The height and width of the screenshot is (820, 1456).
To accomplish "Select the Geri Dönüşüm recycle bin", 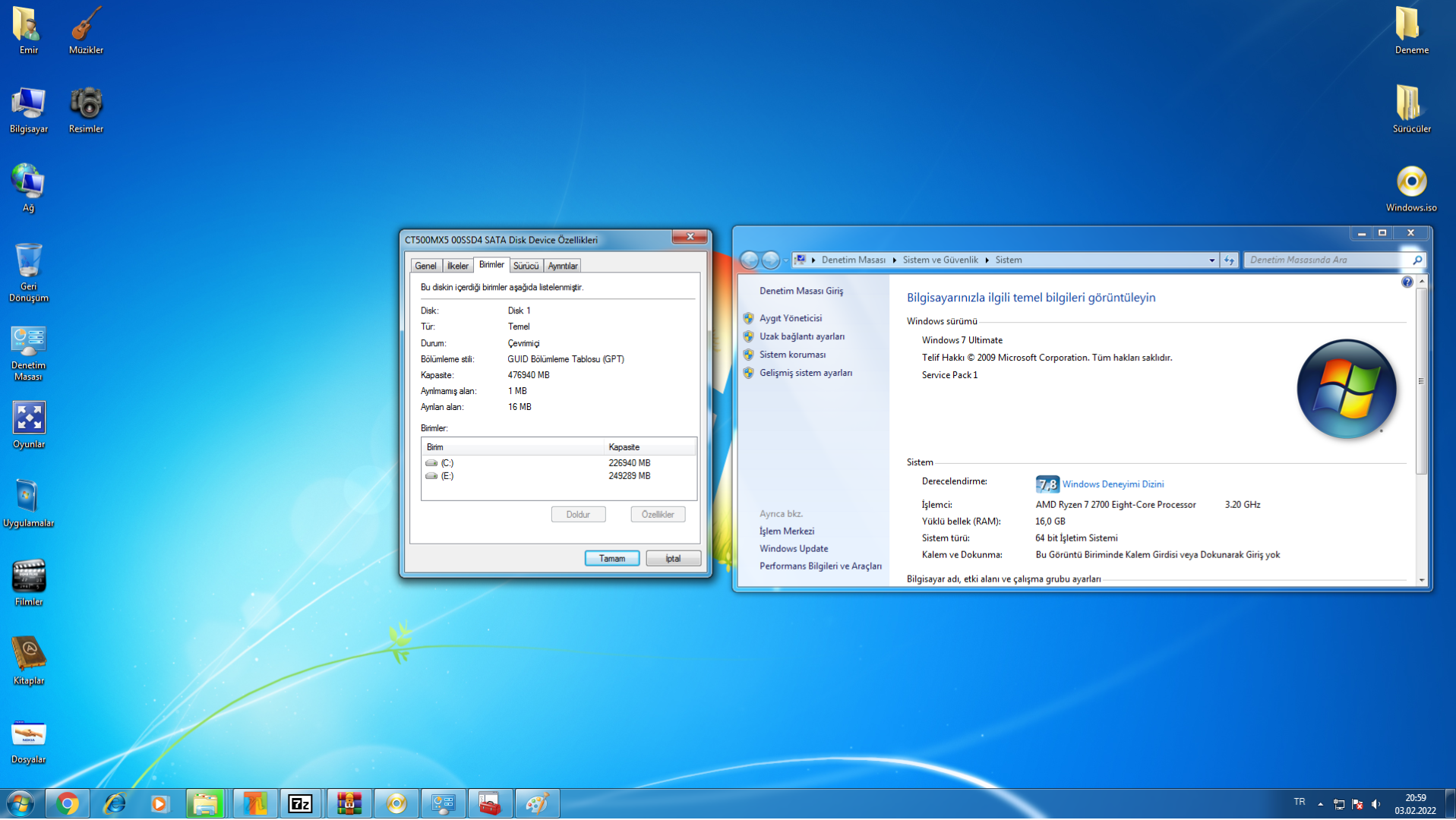I will 28,272.
